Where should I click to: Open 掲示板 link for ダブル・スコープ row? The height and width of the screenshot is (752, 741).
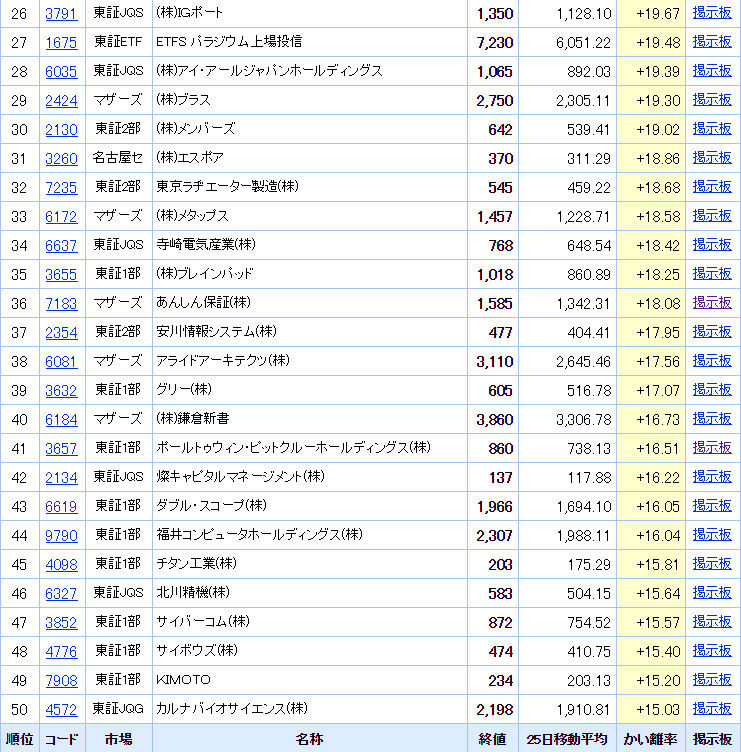712,506
